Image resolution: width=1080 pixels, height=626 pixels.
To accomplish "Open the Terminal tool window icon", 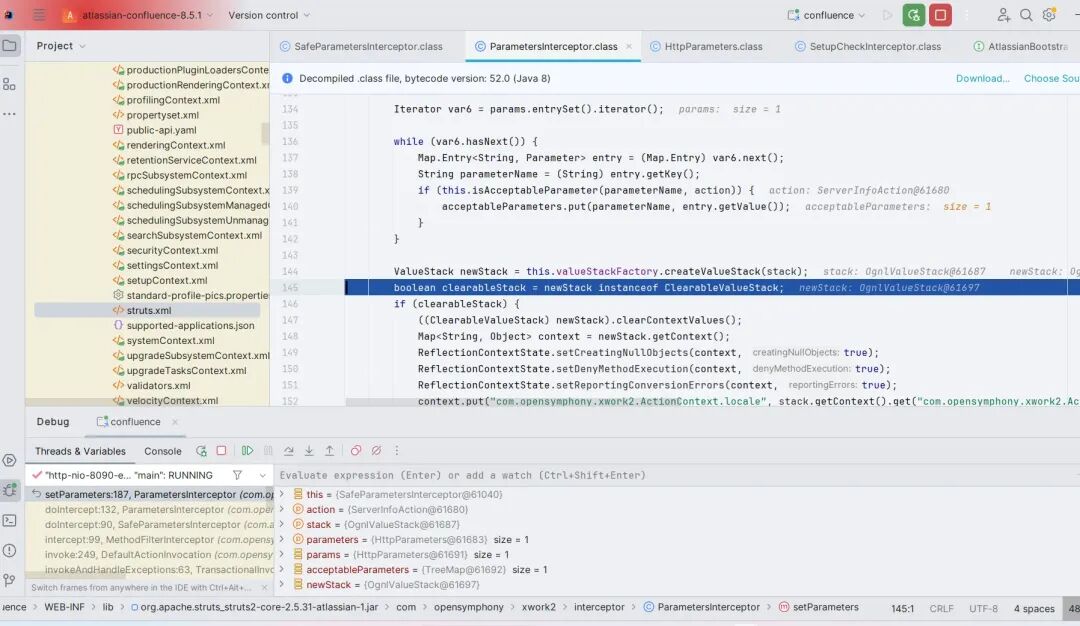I will click(x=10, y=521).
